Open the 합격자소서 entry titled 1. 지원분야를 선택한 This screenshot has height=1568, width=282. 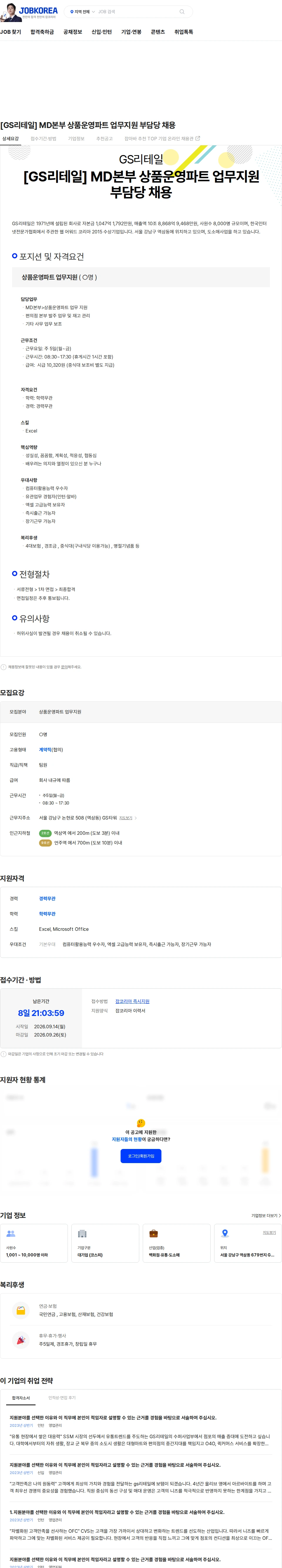(x=141, y=1525)
